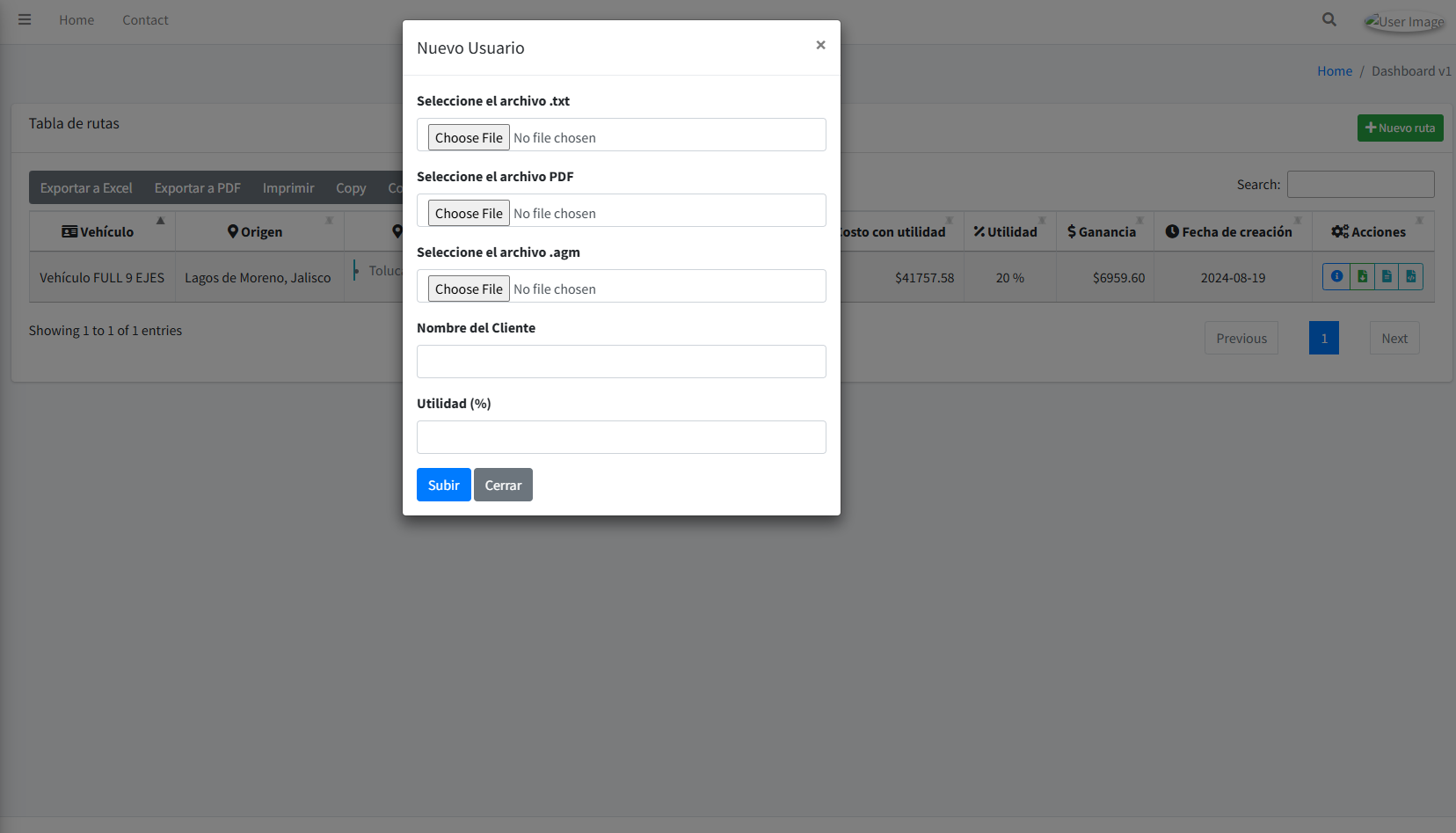Sort by the Origen column
Viewport: 1456px width, 833px height.
(x=259, y=231)
